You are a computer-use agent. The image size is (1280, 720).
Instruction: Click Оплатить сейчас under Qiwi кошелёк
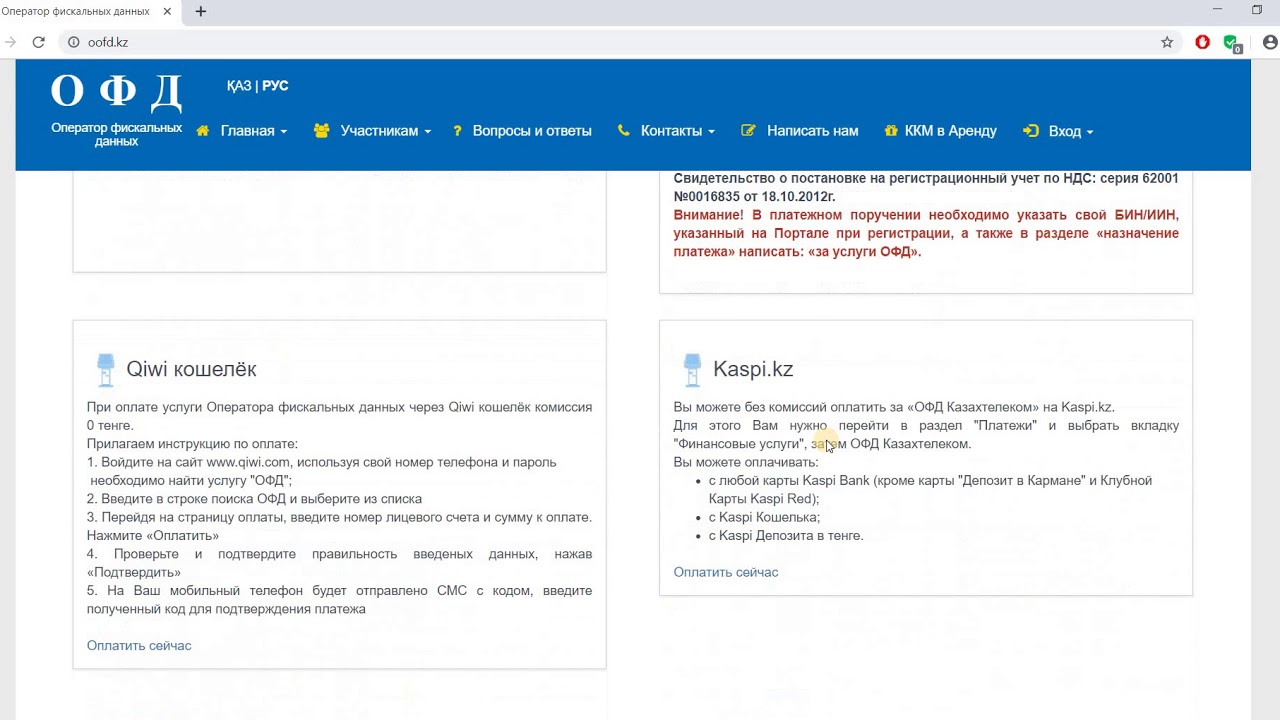[139, 645]
